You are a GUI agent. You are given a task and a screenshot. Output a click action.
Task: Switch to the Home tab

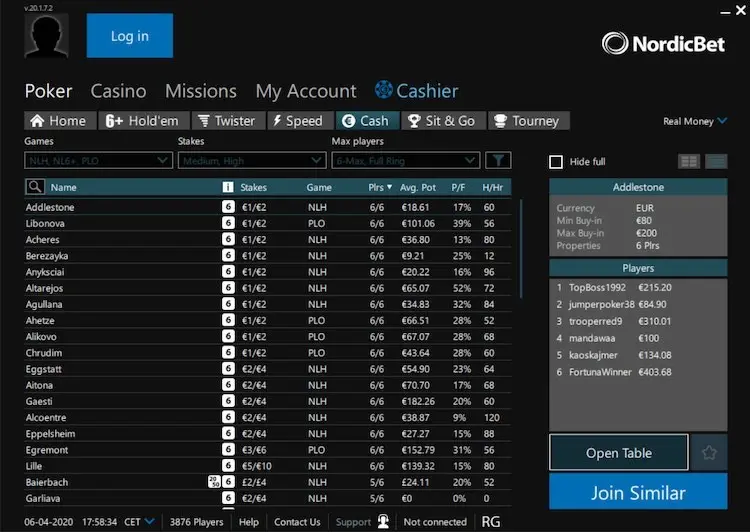pyautogui.click(x=60, y=121)
